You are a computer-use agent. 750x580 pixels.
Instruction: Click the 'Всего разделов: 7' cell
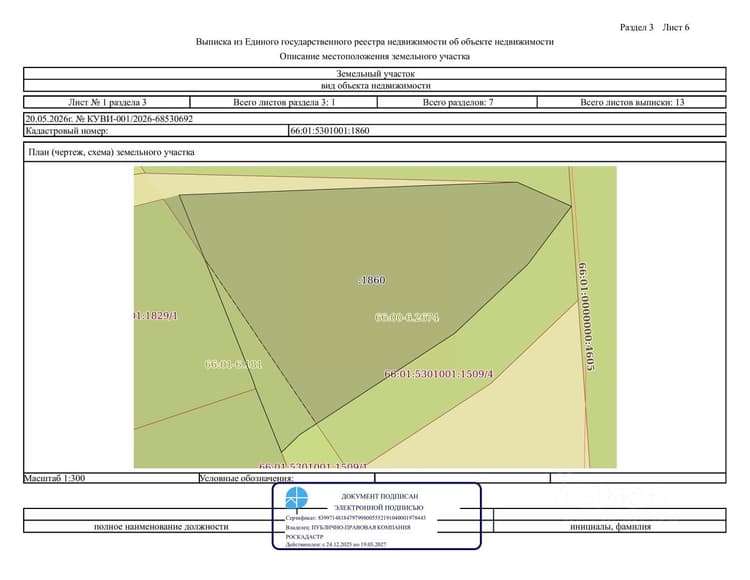[x=457, y=102]
